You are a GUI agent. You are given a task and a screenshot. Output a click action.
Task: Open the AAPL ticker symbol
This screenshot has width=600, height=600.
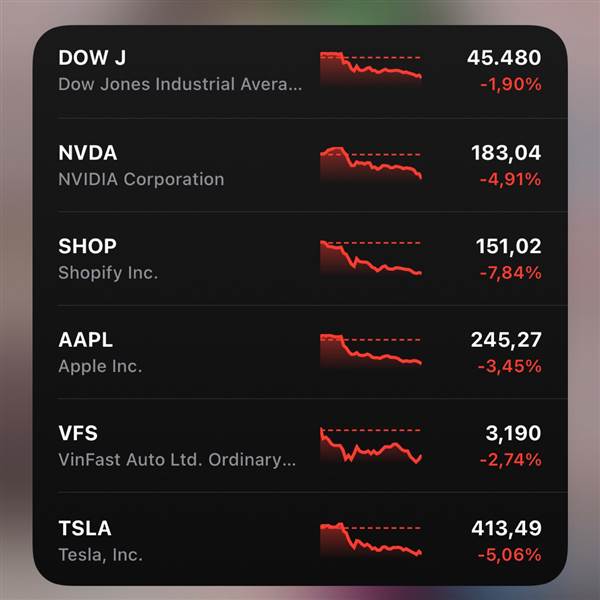coord(86,340)
